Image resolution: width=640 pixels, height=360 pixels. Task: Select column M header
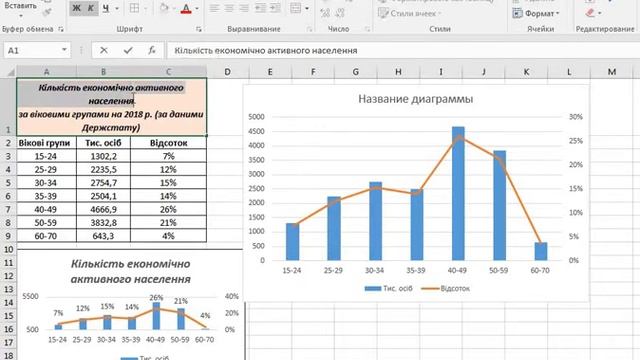(x=611, y=72)
